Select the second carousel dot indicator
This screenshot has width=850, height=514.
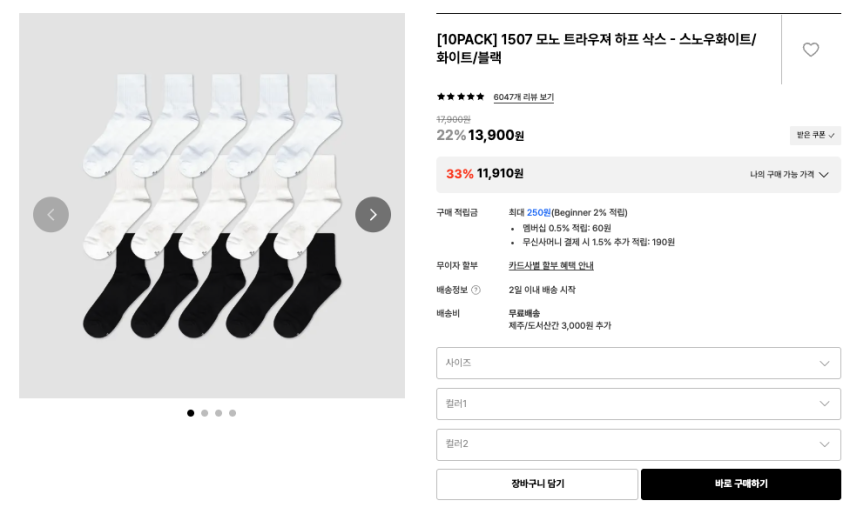click(205, 413)
